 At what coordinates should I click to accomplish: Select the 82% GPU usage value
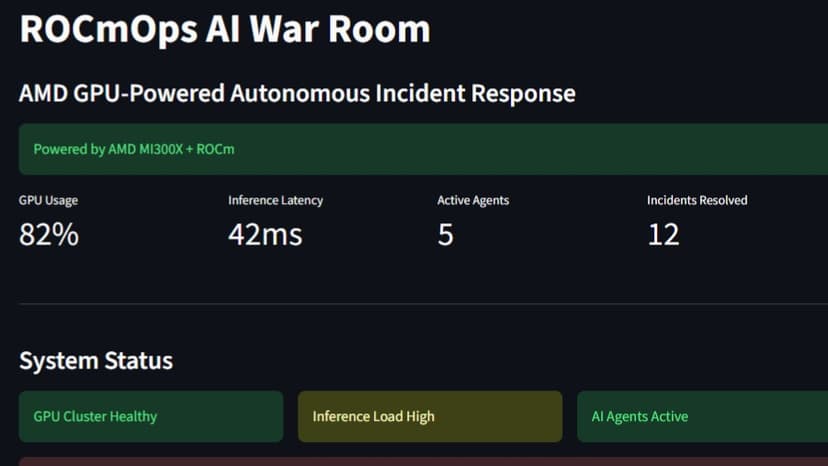click(x=49, y=234)
